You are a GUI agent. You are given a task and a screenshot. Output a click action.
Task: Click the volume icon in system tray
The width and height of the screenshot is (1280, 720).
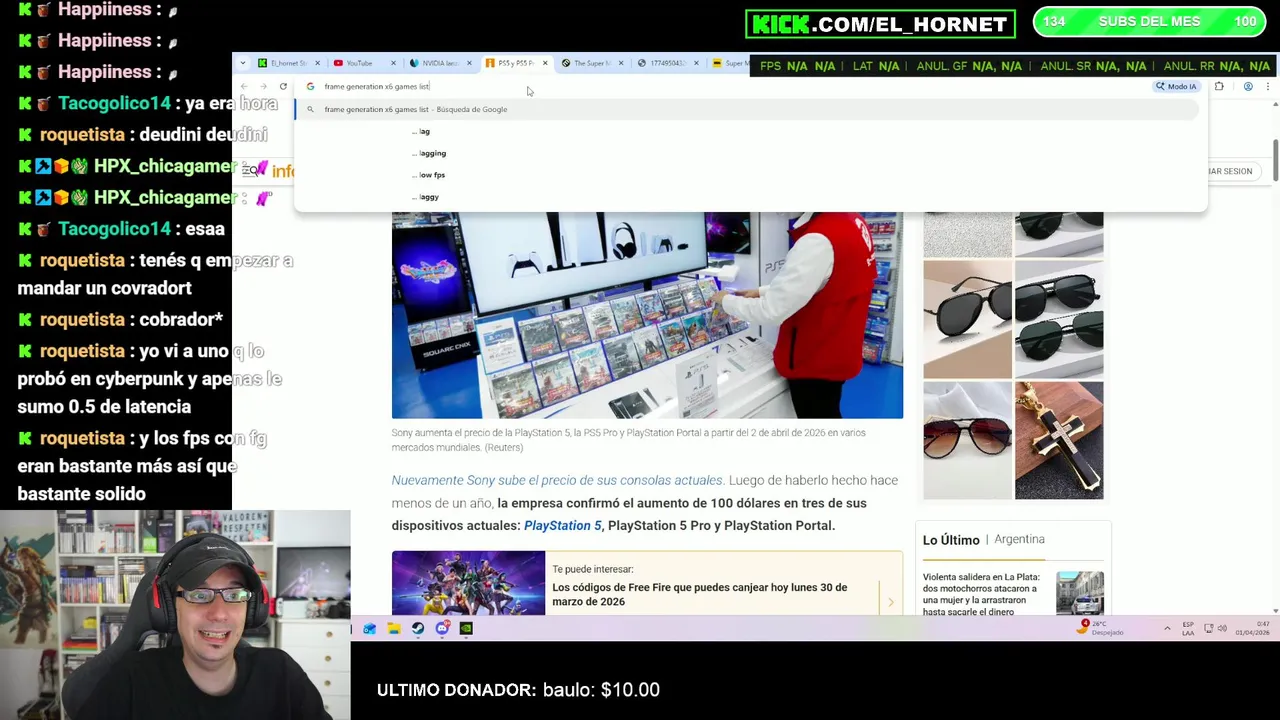point(1223,628)
